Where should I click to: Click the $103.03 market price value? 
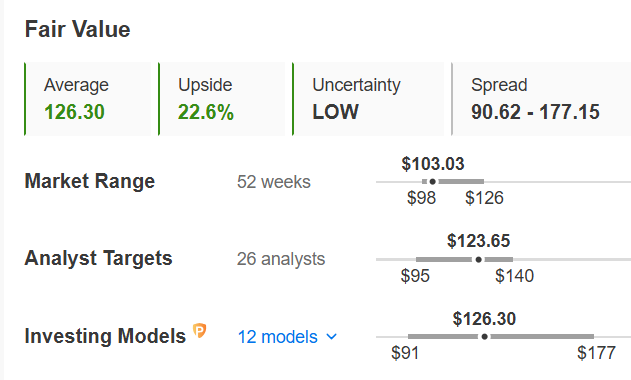[x=433, y=164]
